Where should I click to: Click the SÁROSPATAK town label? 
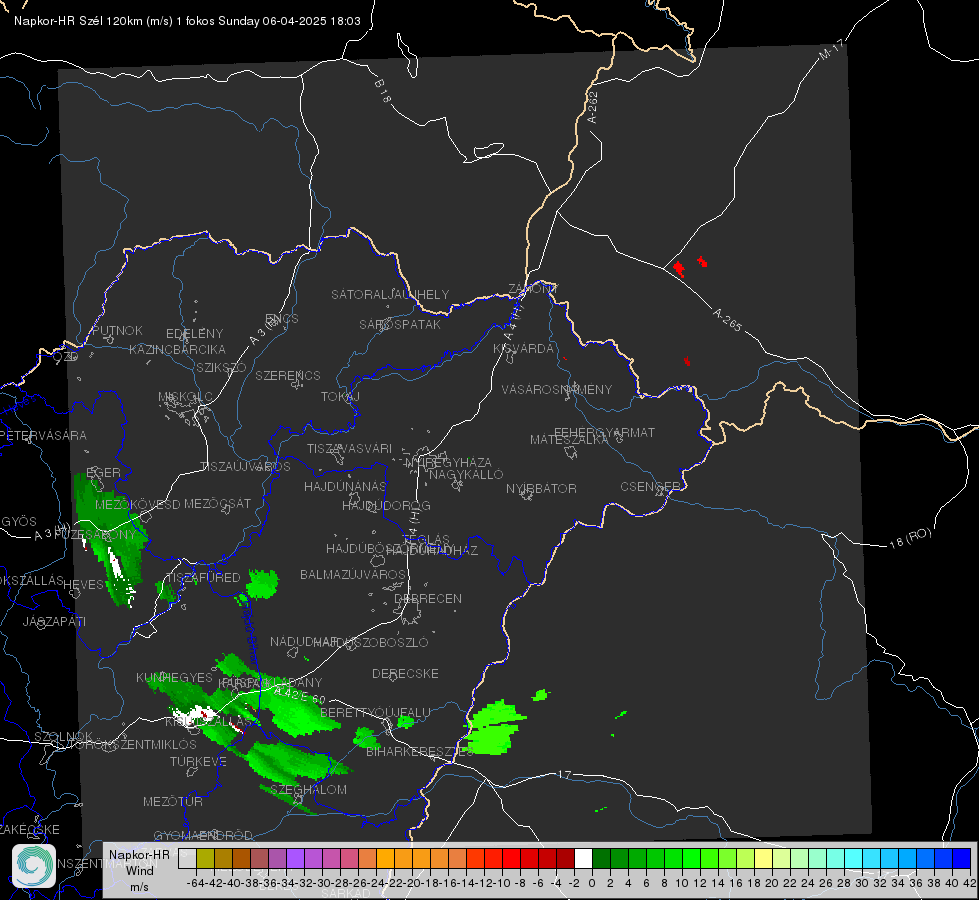point(400,324)
